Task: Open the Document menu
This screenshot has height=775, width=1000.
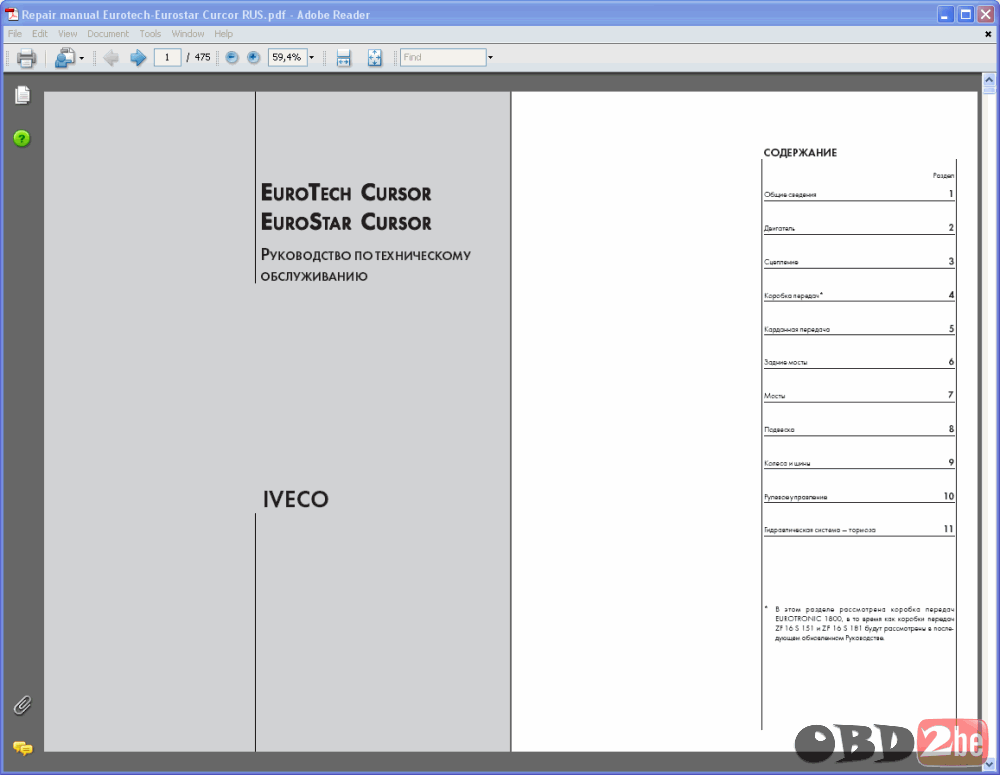Action: point(108,34)
